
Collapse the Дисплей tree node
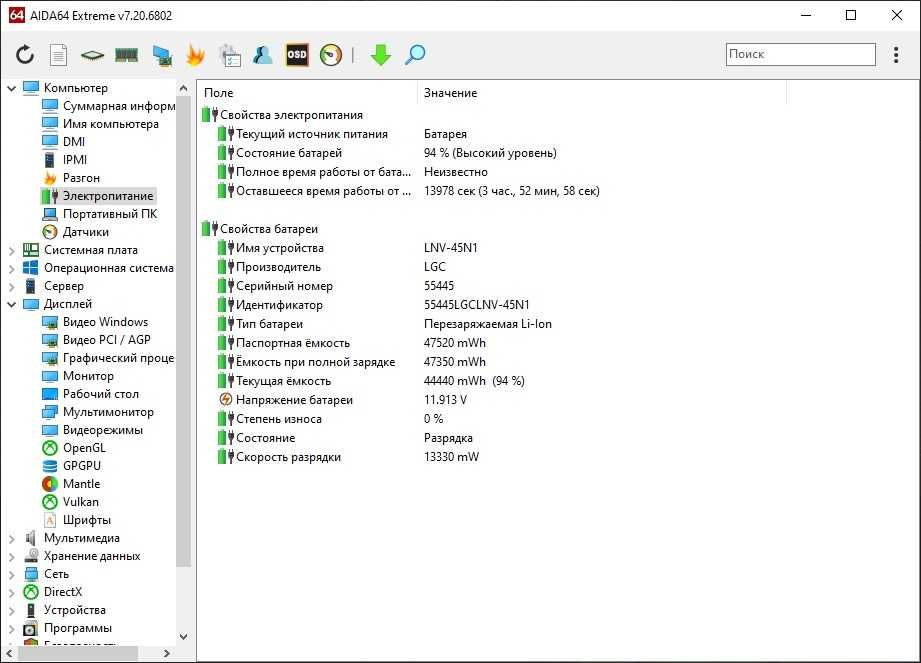11,304
